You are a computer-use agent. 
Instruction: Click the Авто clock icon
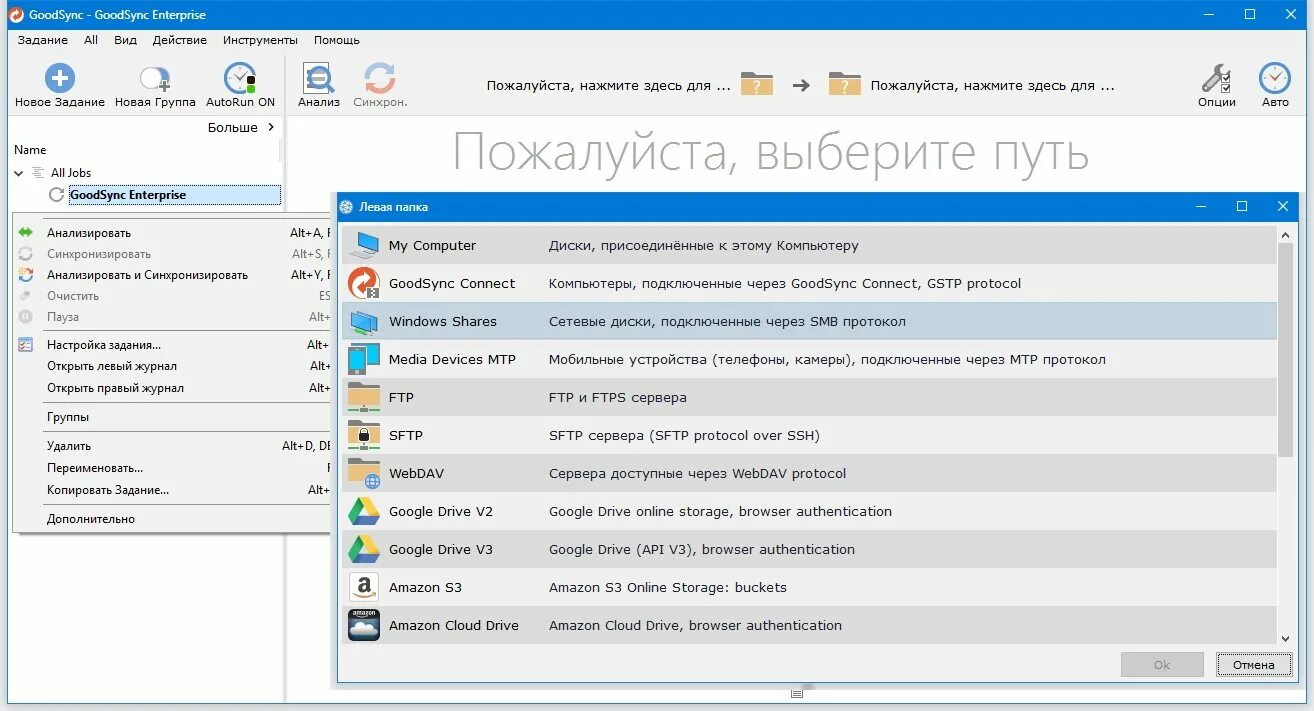1274,78
